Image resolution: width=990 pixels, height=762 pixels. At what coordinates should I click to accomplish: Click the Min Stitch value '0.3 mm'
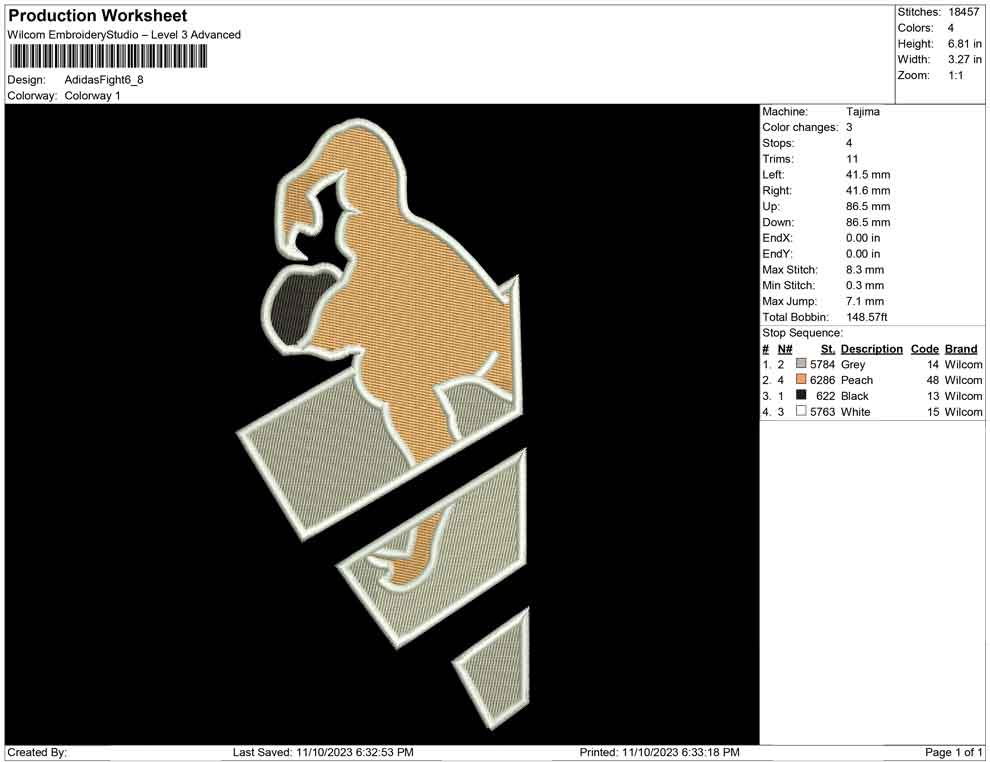(865, 285)
